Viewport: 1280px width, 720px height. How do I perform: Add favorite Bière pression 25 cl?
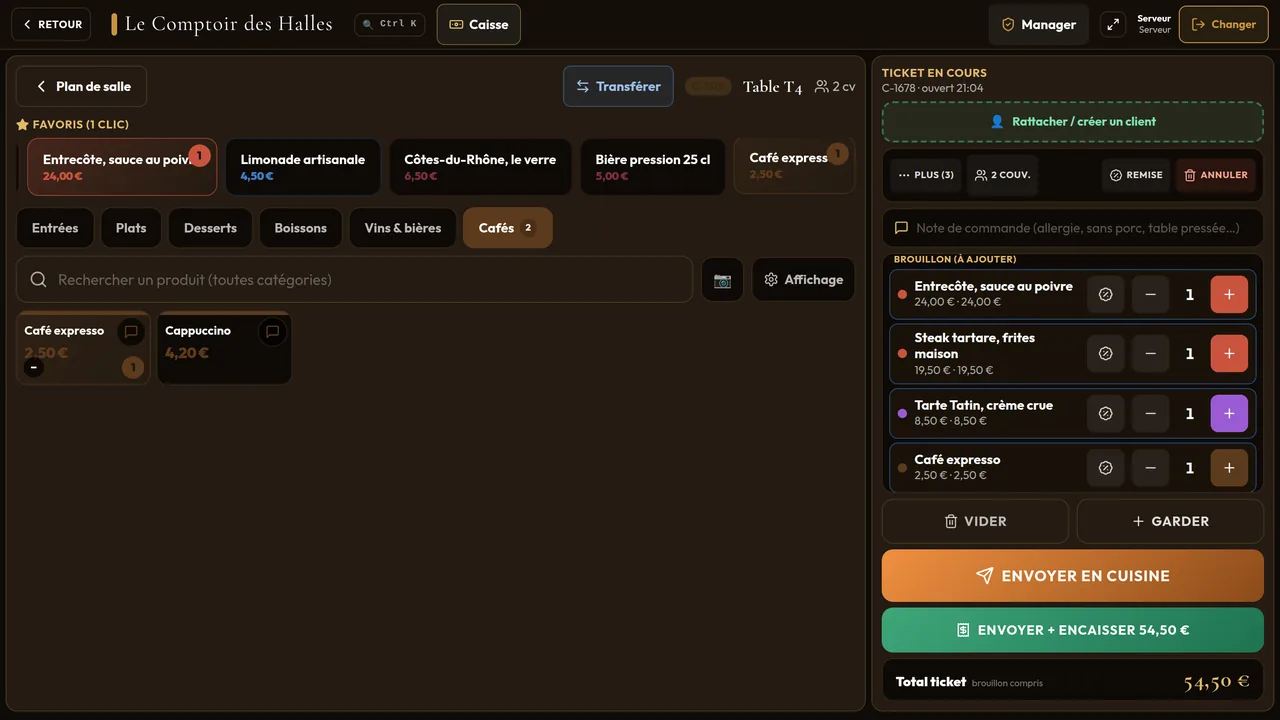point(653,166)
